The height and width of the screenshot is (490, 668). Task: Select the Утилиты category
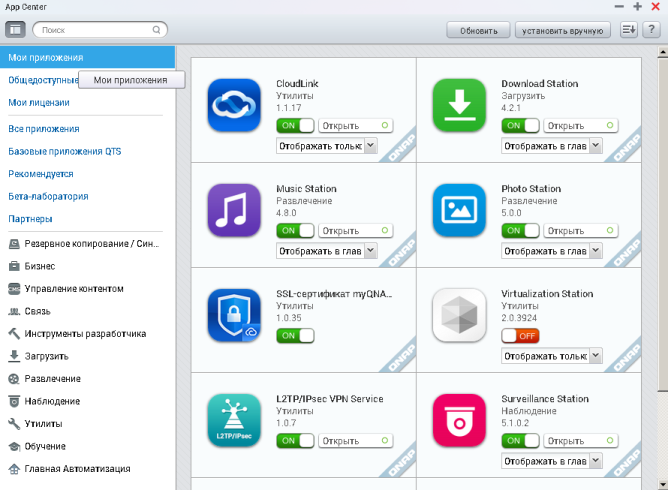pos(35,424)
